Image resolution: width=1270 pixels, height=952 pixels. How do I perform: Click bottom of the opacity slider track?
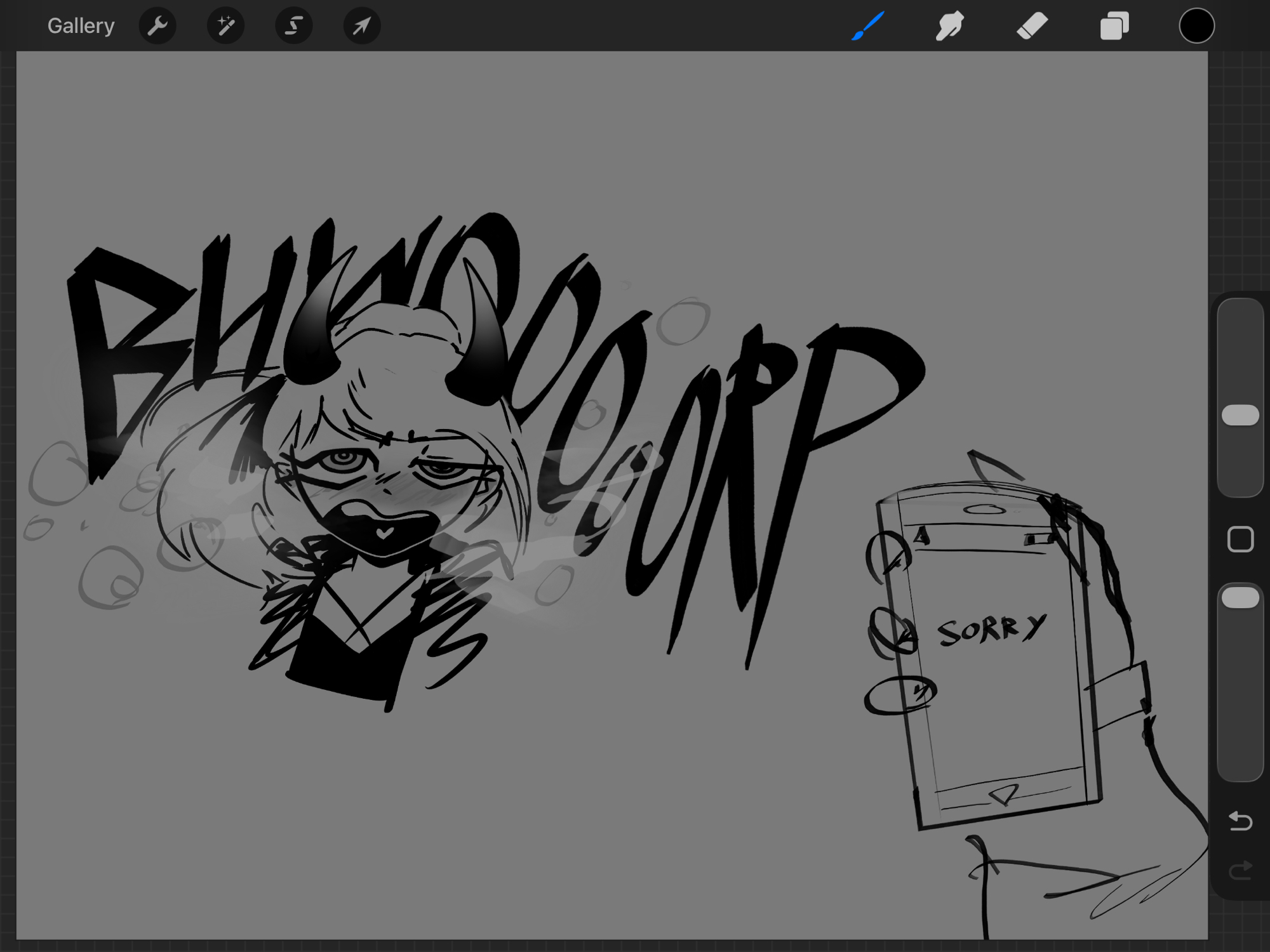click(x=1240, y=768)
